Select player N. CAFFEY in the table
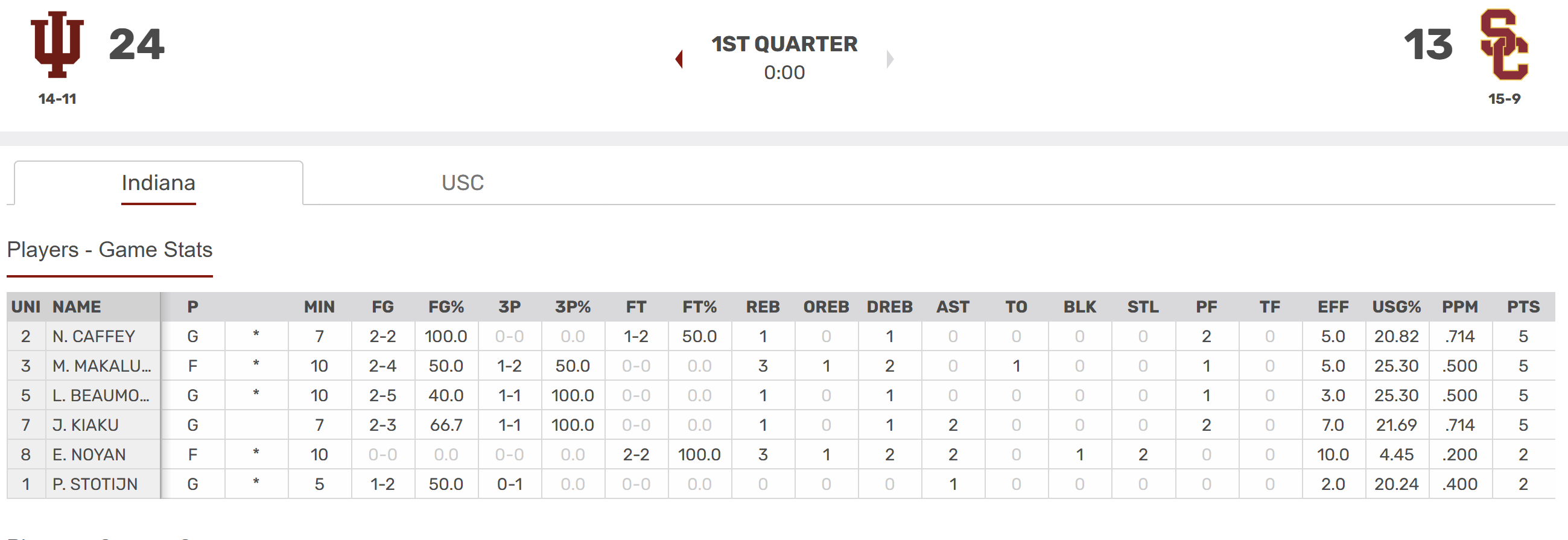Screen dimensions: 1568x540 tap(94, 337)
